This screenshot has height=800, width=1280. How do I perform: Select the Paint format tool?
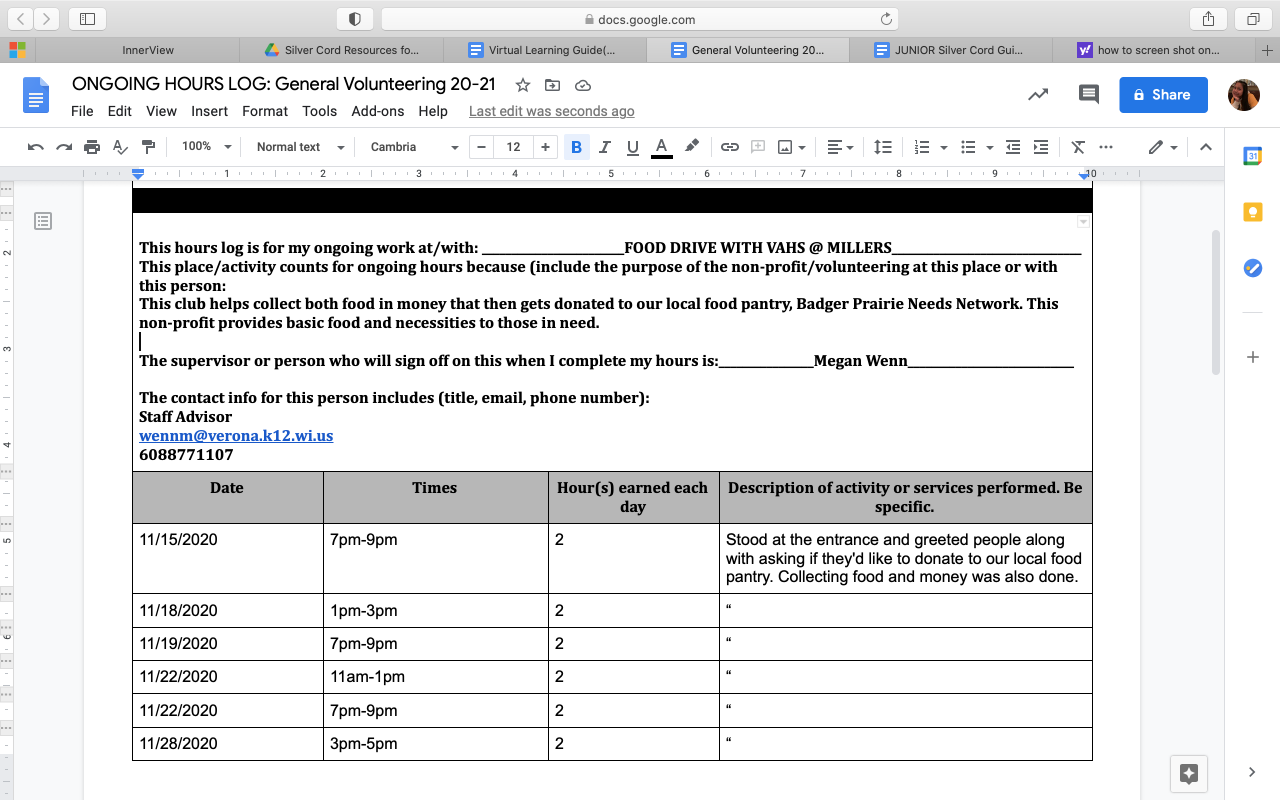click(x=149, y=147)
